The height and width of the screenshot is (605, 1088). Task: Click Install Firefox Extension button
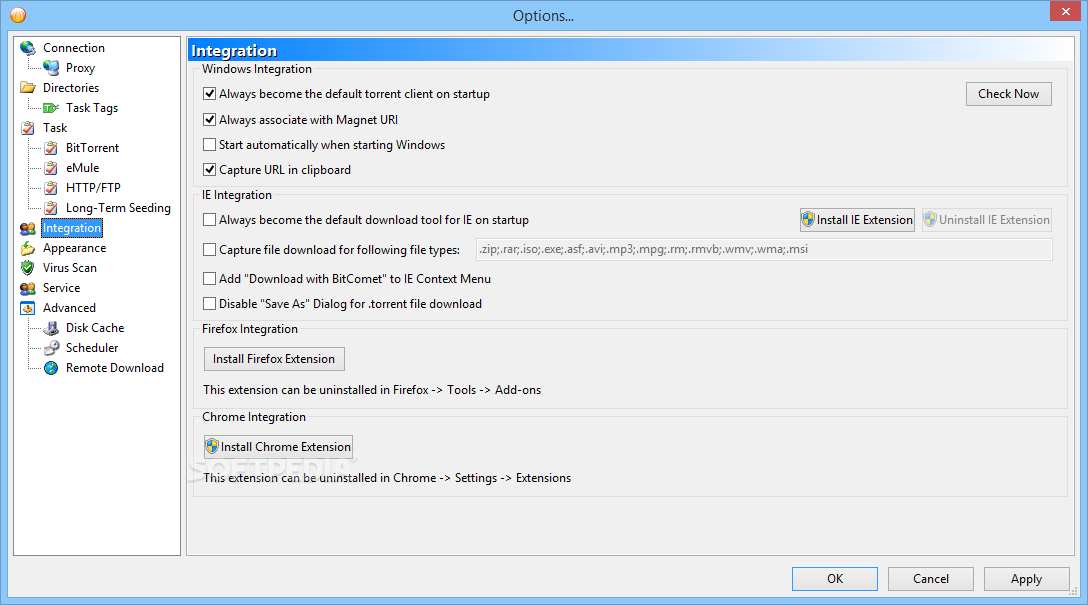pyautogui.click(x=274, y=359)
